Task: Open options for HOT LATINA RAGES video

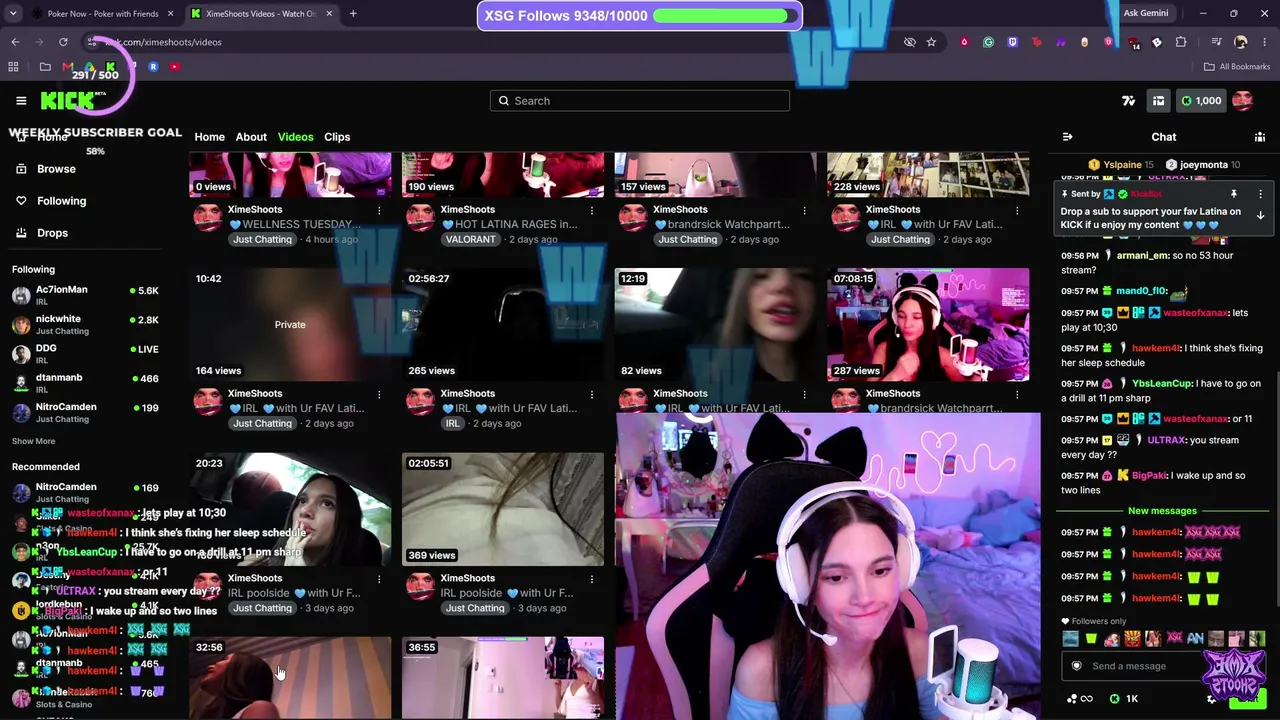Action: 592,211
